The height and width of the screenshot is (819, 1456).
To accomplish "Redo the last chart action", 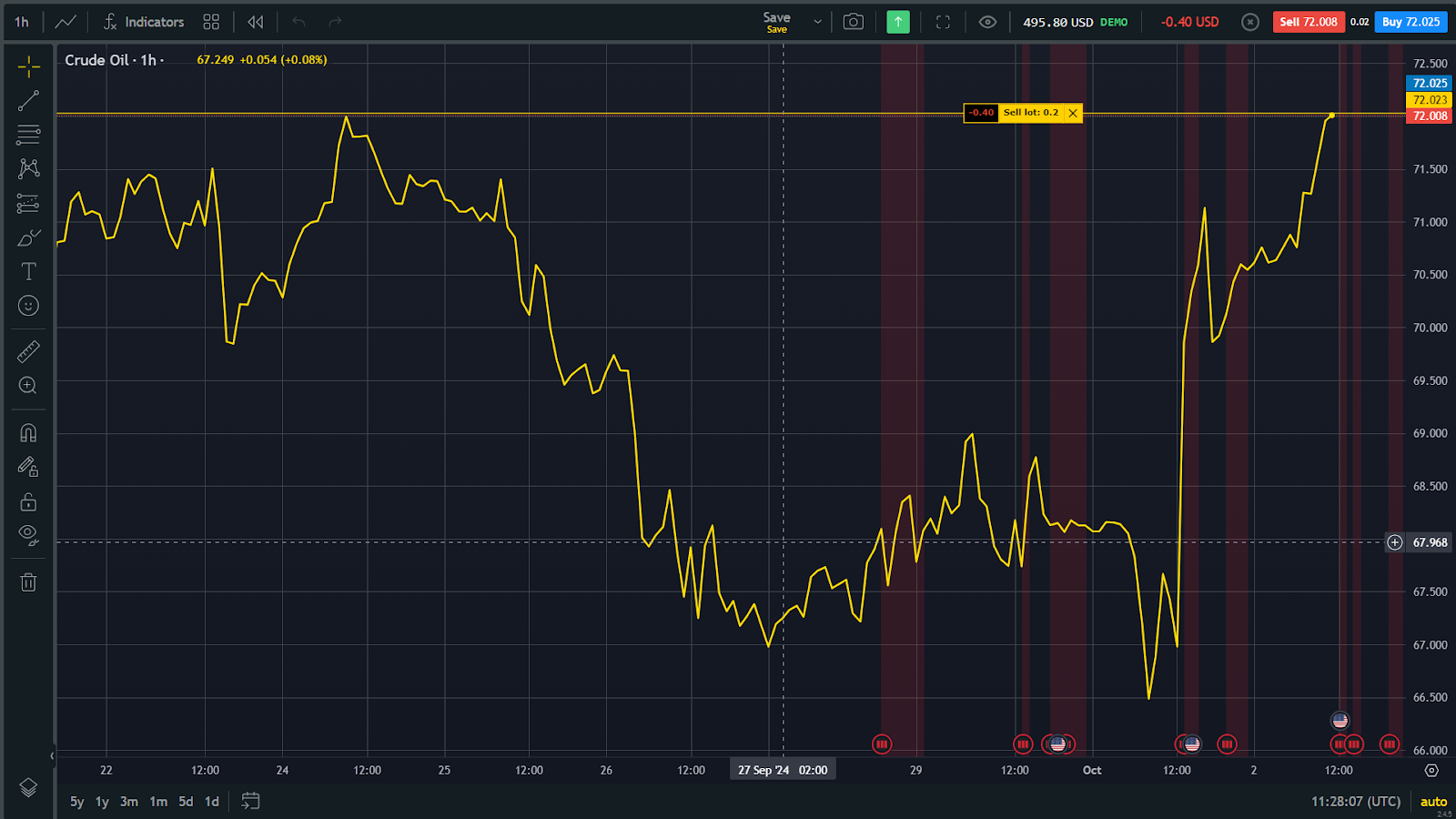I will tap(335, 22).
